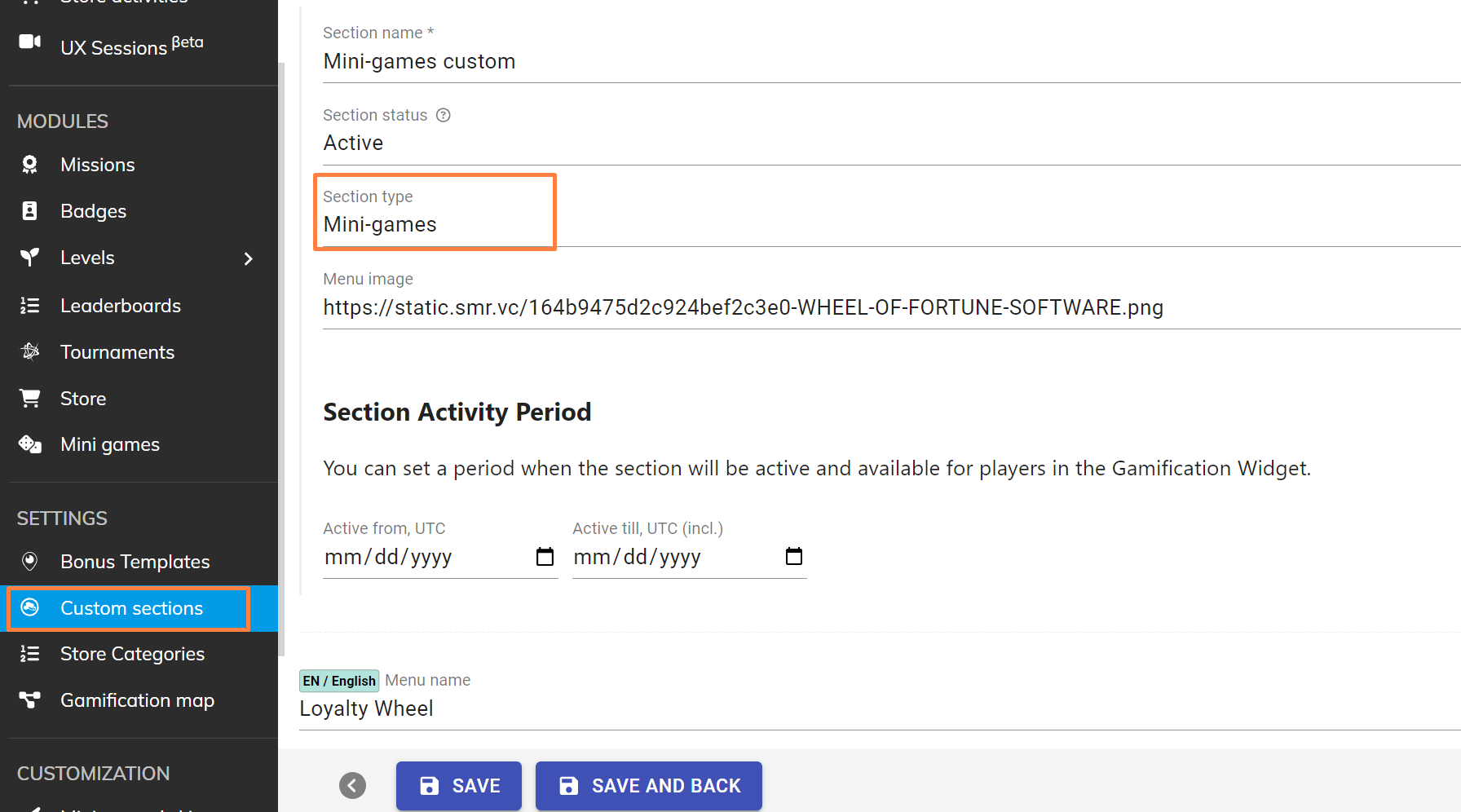1461x812 pixels.
Task: Click the Gamification map icon
Action: tap(29, 700)
